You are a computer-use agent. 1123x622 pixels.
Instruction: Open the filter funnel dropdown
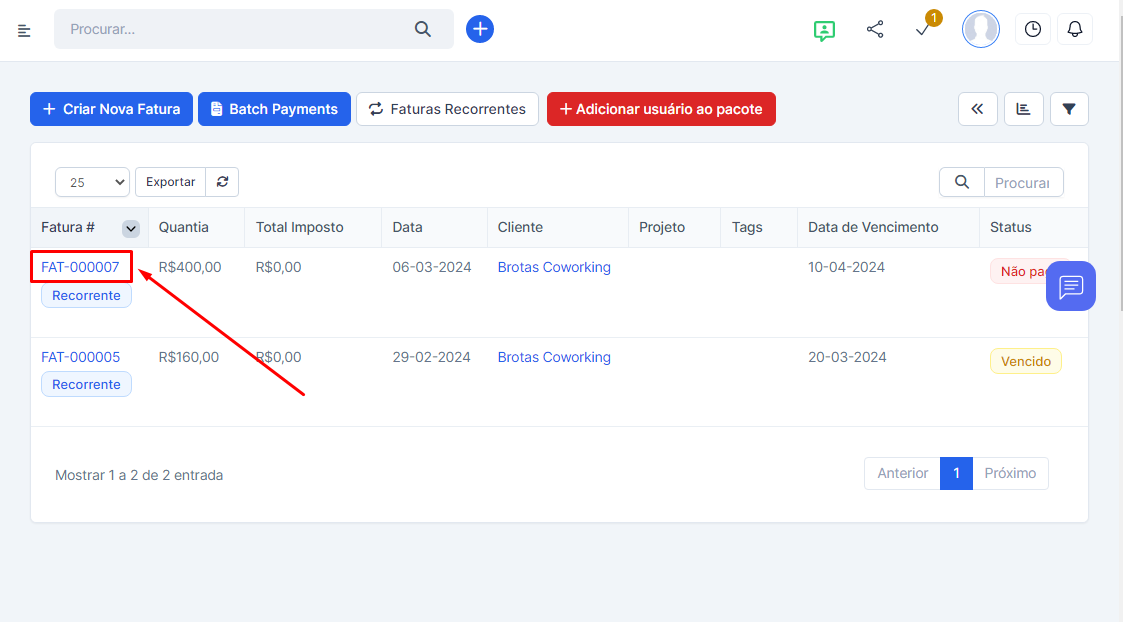point(1069,109)
